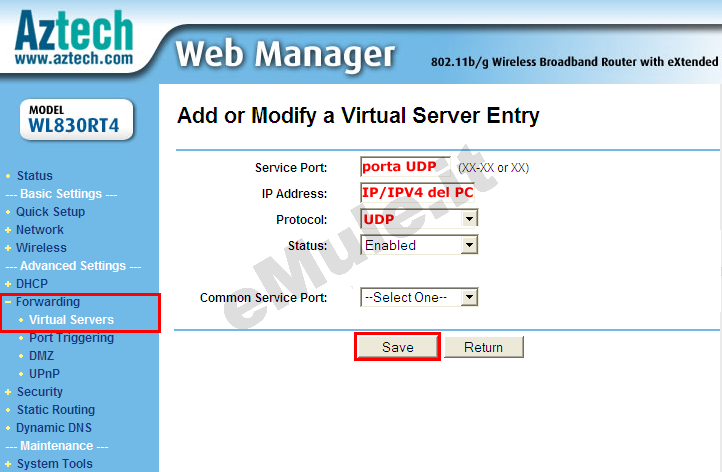722x472 pixels.
Task: Click the "Protocol:" label
Action: click(302, 220)
